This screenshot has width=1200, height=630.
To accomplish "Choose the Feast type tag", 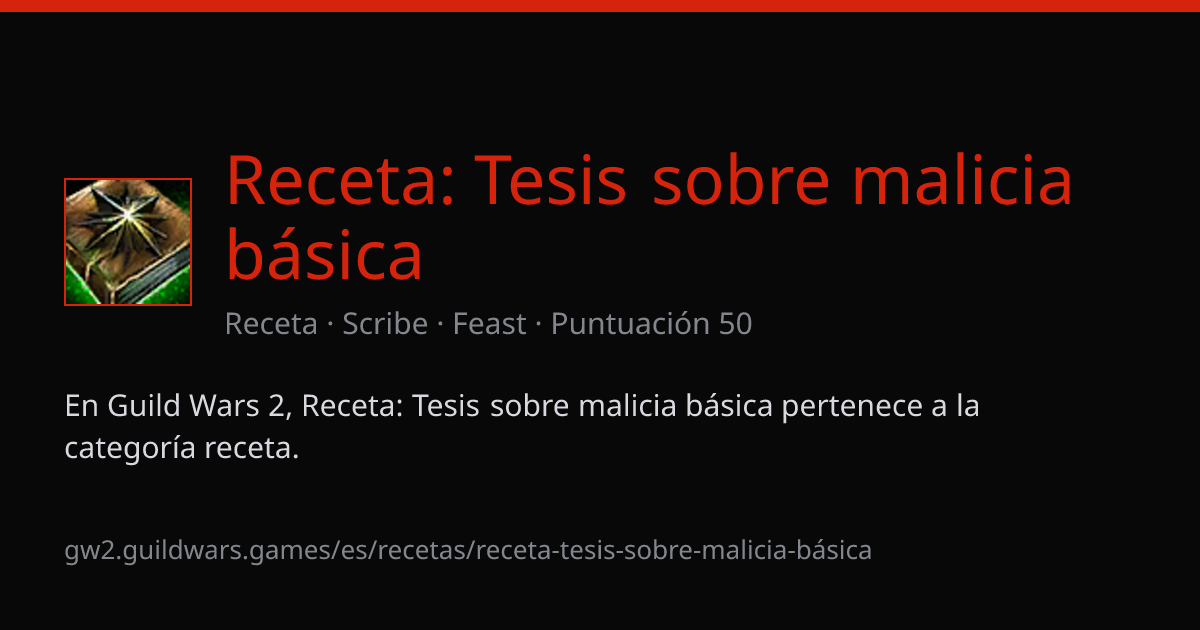I will [489, 324].
